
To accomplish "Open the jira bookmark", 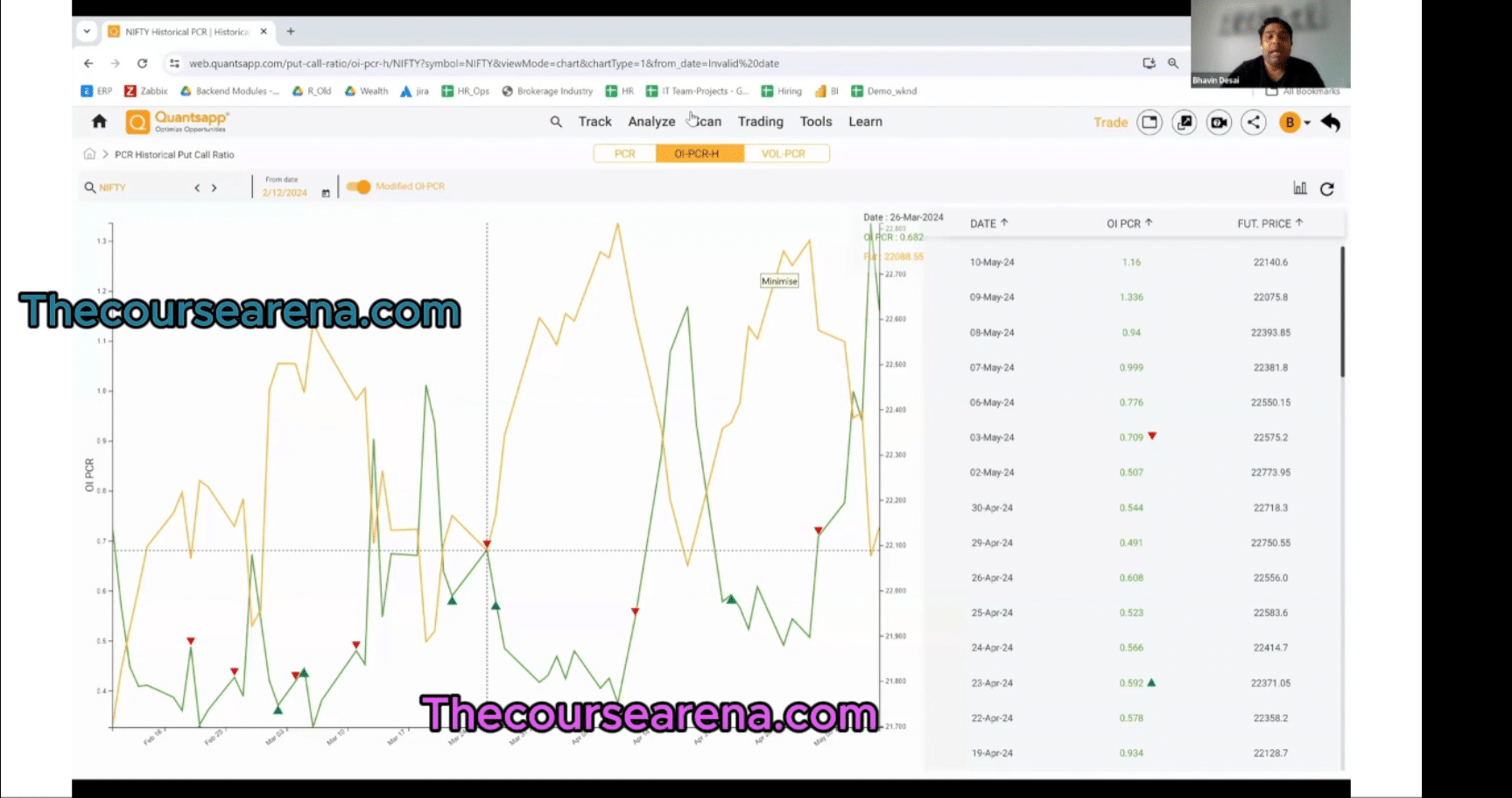I will coord(414,91).
